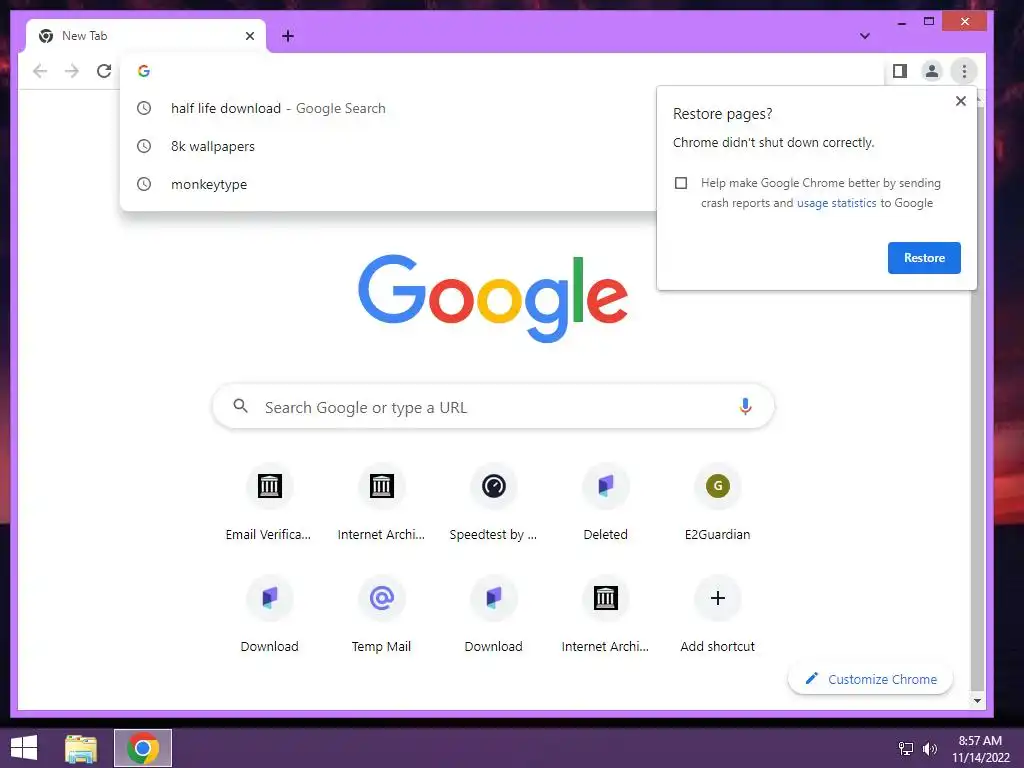Reload the page with refresh icon
The width and height of the screenshot is (1024, 768).
(x=104, y=71)
